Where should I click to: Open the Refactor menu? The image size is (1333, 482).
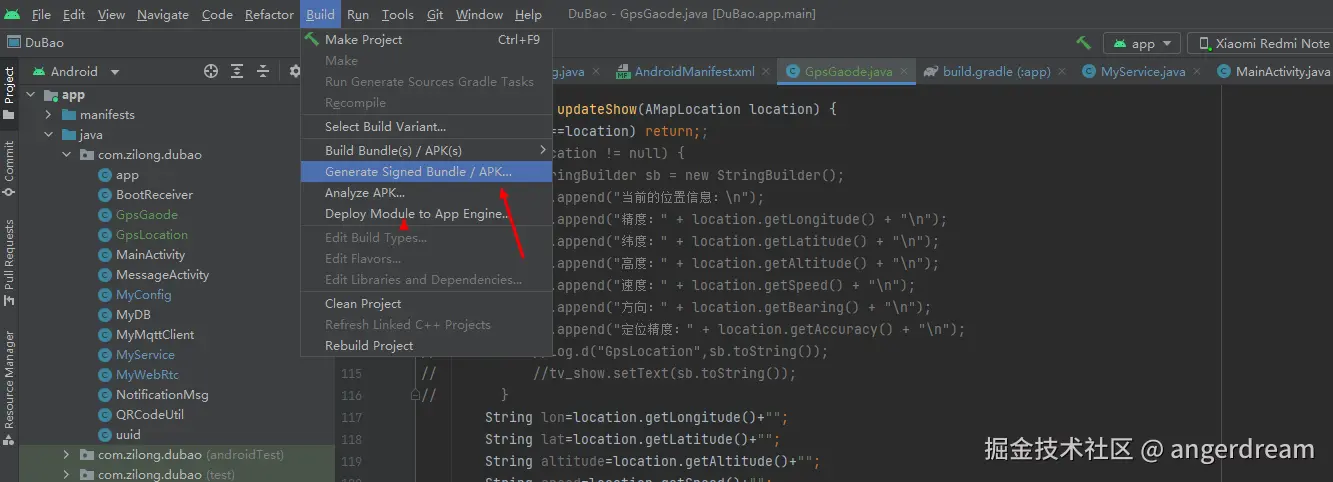(x=269, y=14)
